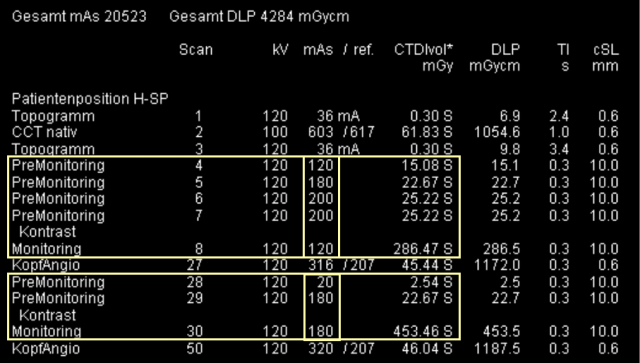Viewport: 640px width, 363px height.
Task: Click the KopfAngio label of scan 50
Action: pyautogui.click(x=46, y=349)
